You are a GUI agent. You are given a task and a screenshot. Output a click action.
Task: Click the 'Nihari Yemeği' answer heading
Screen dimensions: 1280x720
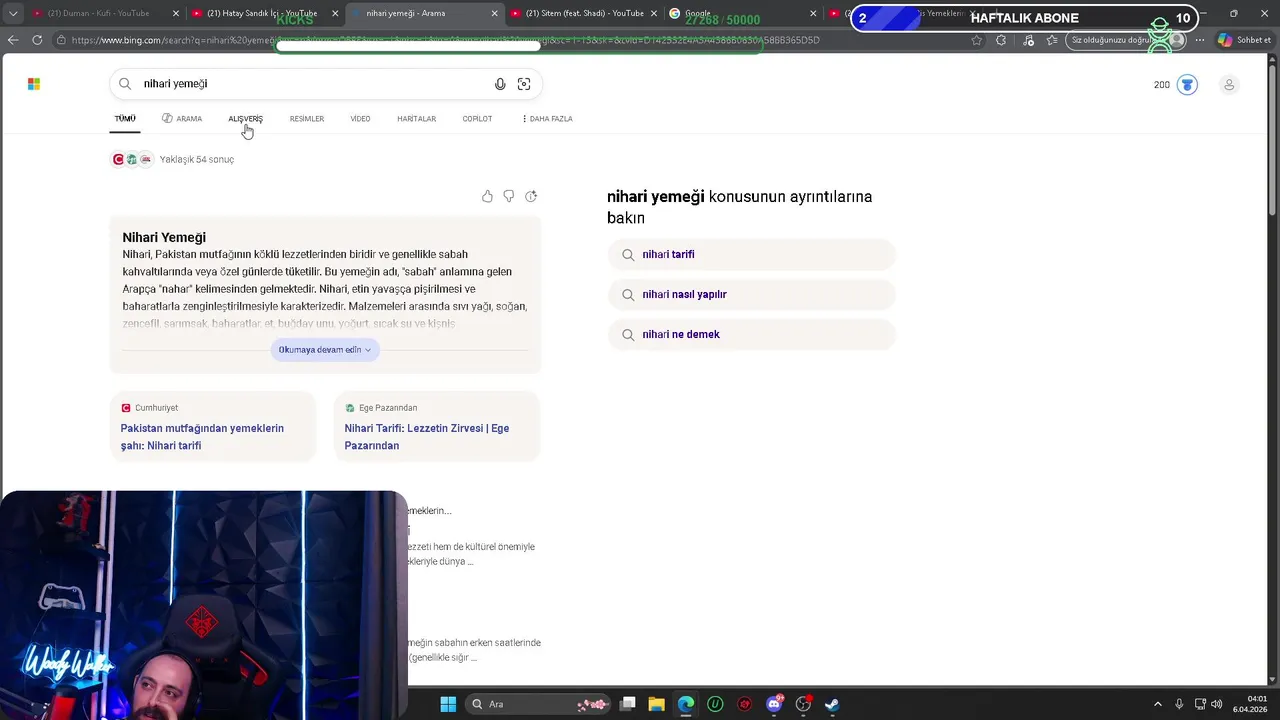pyautogui.click(x=164, y=237)
